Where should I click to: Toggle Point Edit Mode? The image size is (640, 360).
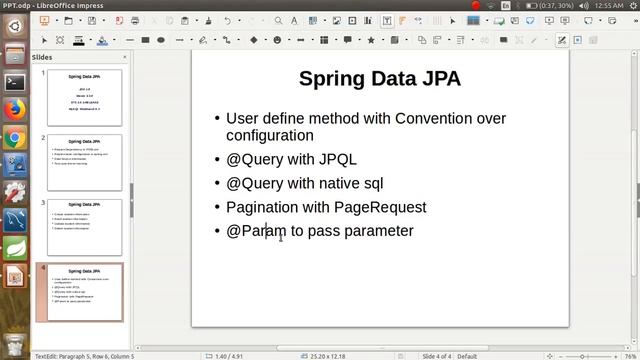tap(562, 40)
